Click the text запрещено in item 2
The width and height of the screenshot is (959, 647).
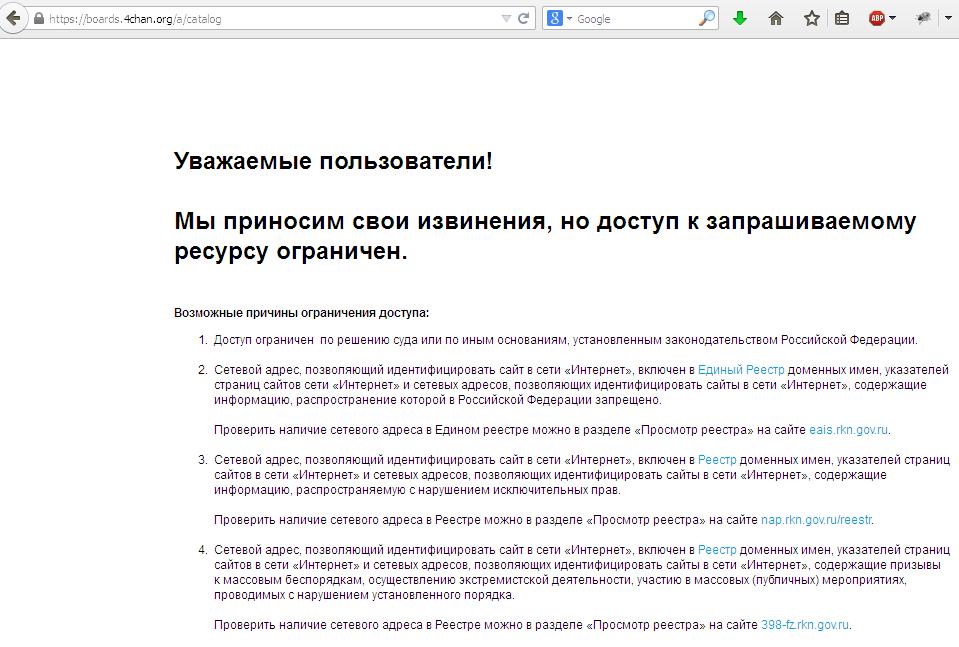pyautogui.click(x=628, y=400)
